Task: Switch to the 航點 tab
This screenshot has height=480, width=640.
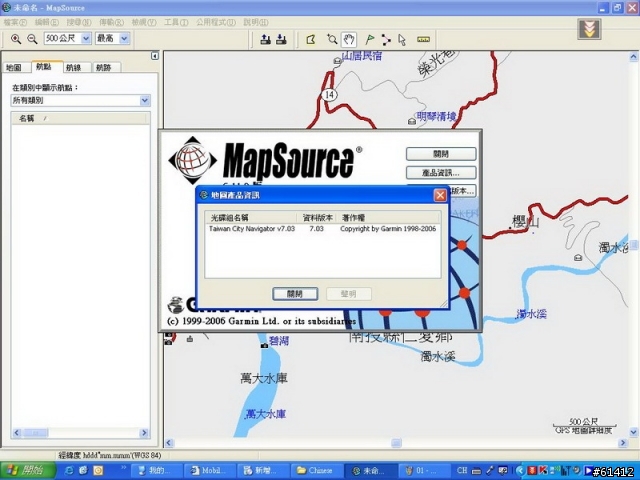Action: (x=46, y=67)
